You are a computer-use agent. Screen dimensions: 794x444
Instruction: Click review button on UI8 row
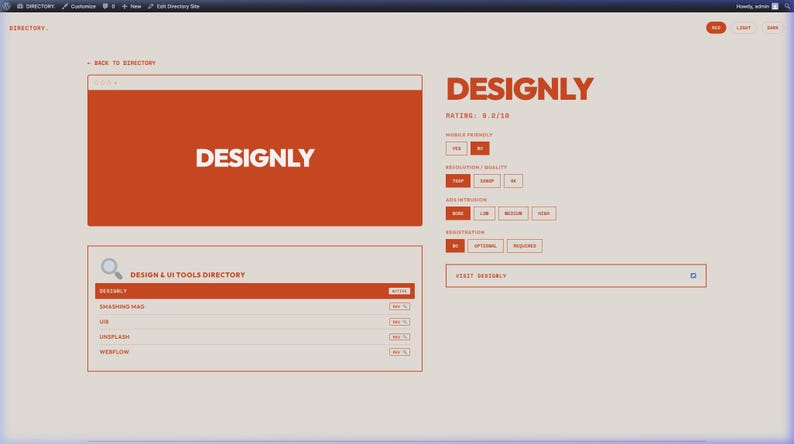(400, 322)
